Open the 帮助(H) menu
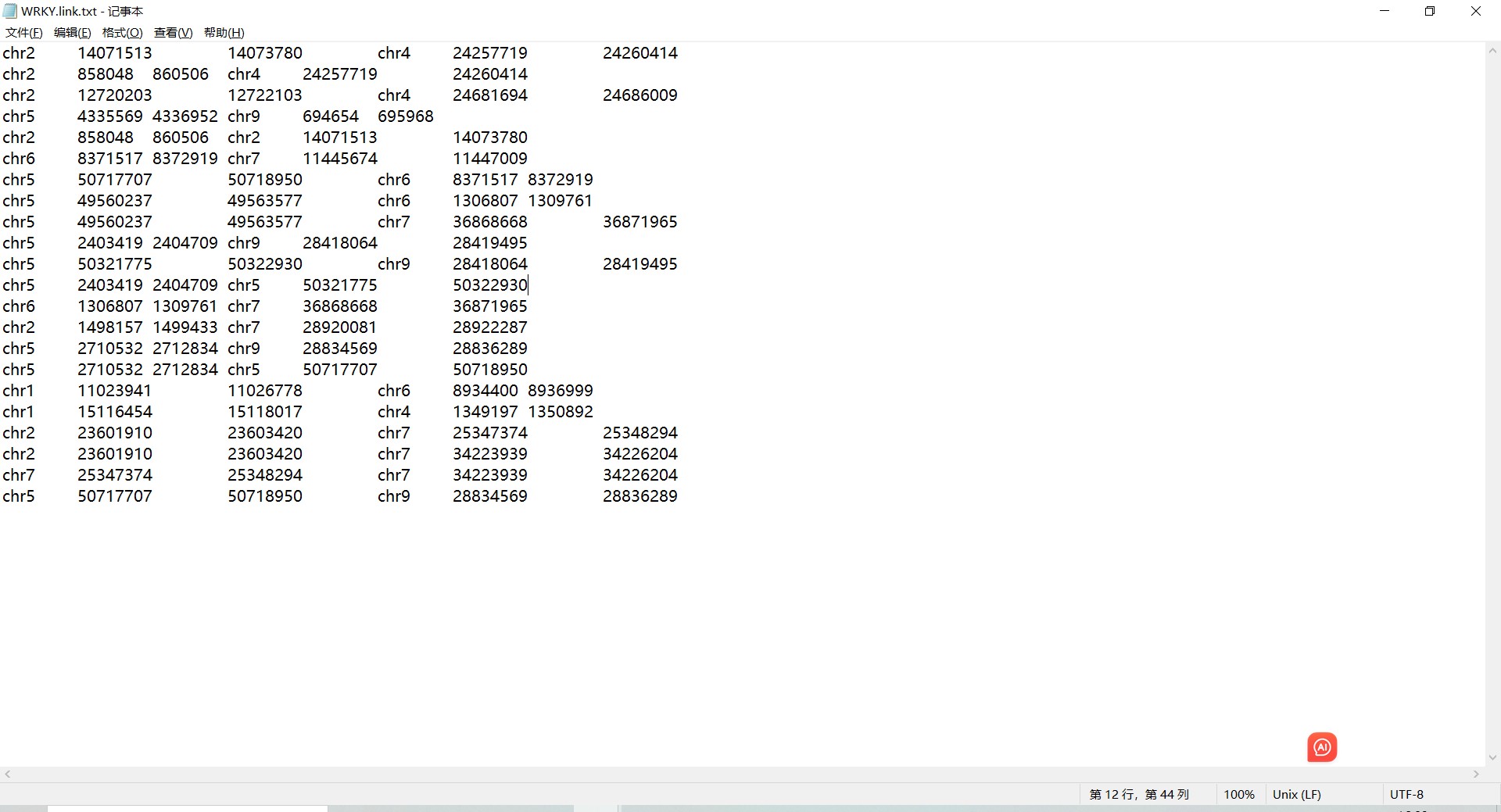 (x=224, y=32)
